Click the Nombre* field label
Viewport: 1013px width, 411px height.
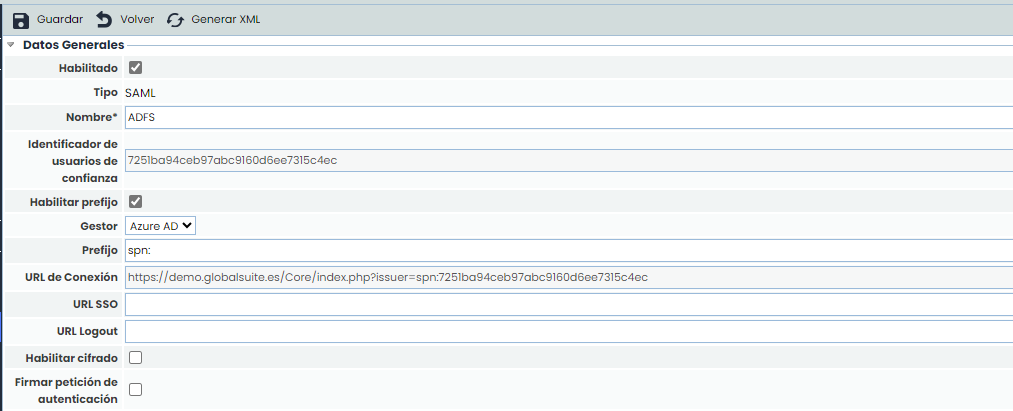point(94,117)
